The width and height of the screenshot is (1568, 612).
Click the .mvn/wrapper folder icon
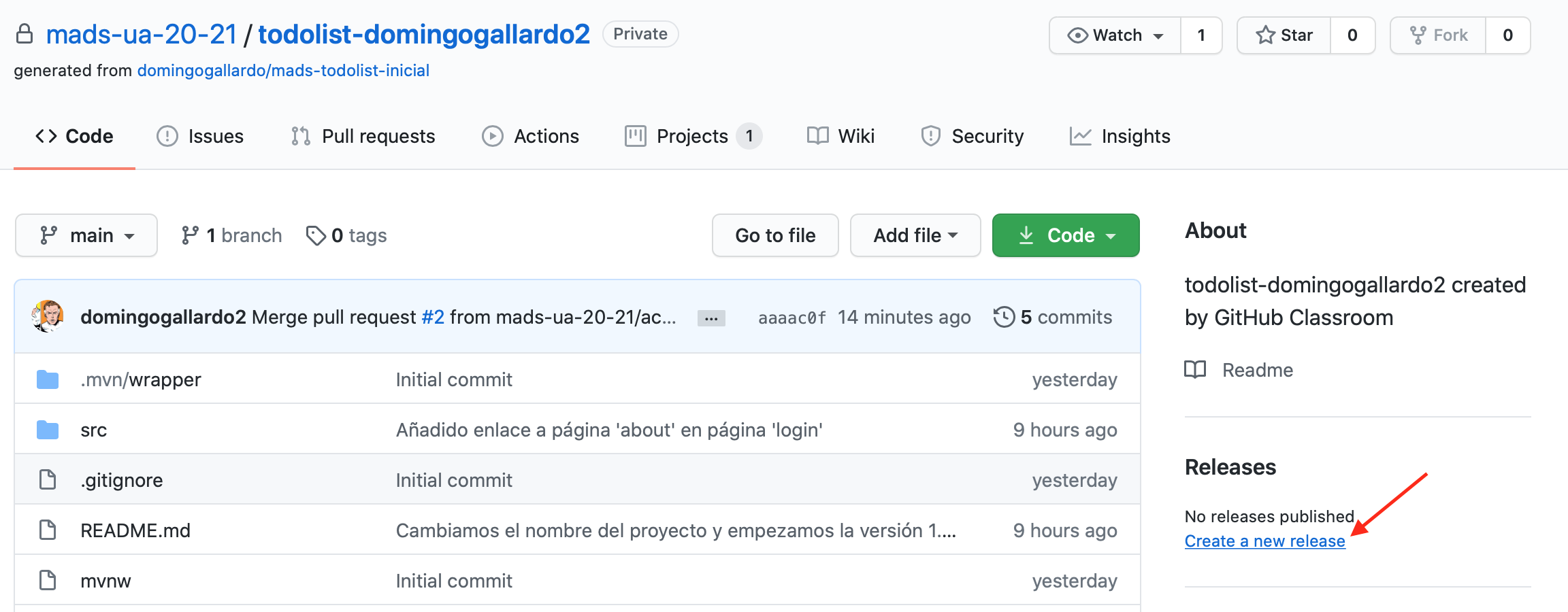48,379
